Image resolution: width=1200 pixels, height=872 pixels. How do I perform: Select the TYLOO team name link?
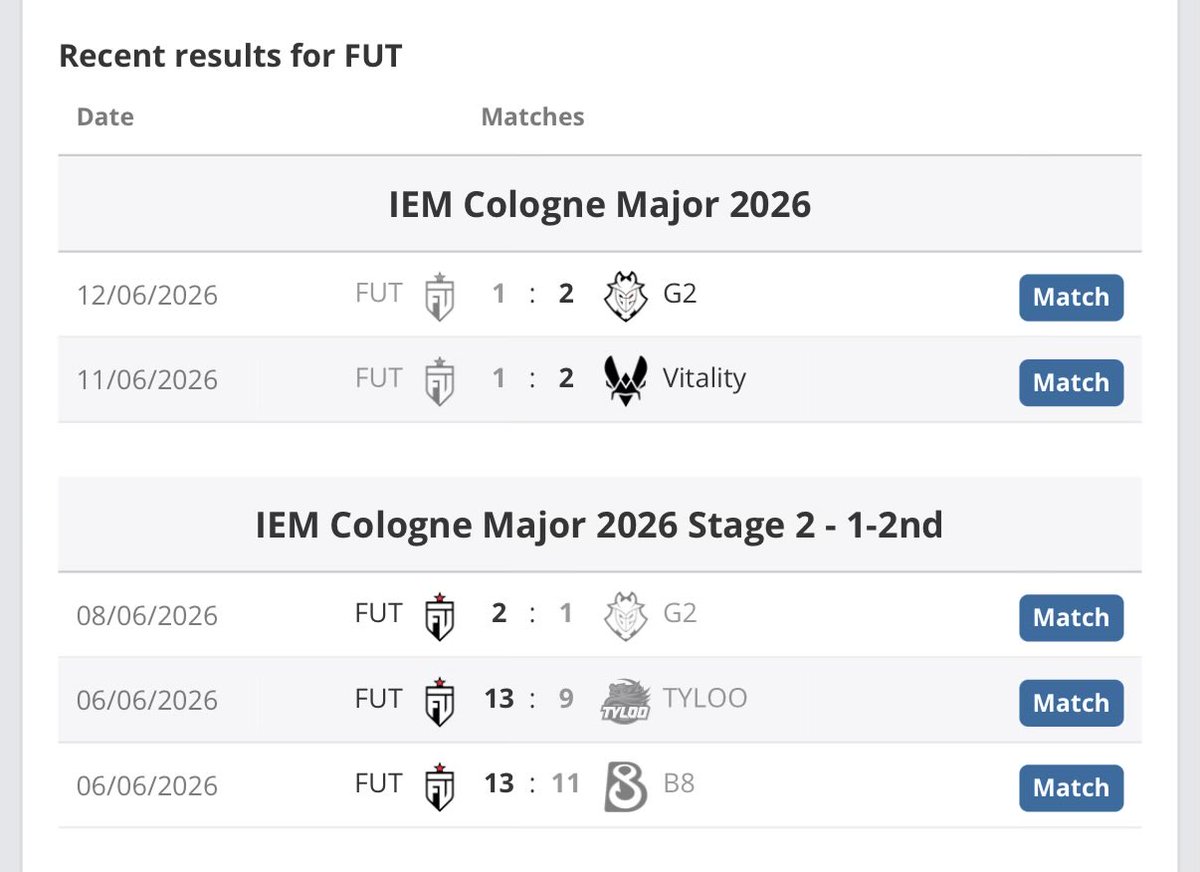[705, 698]
